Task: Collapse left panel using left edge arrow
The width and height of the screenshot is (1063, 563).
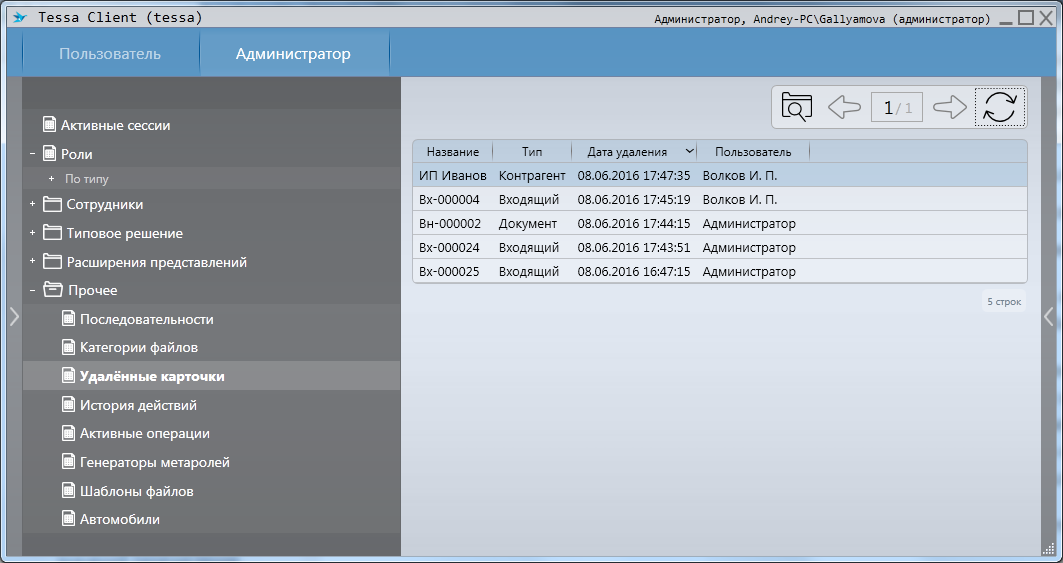Action: point(13,316)
